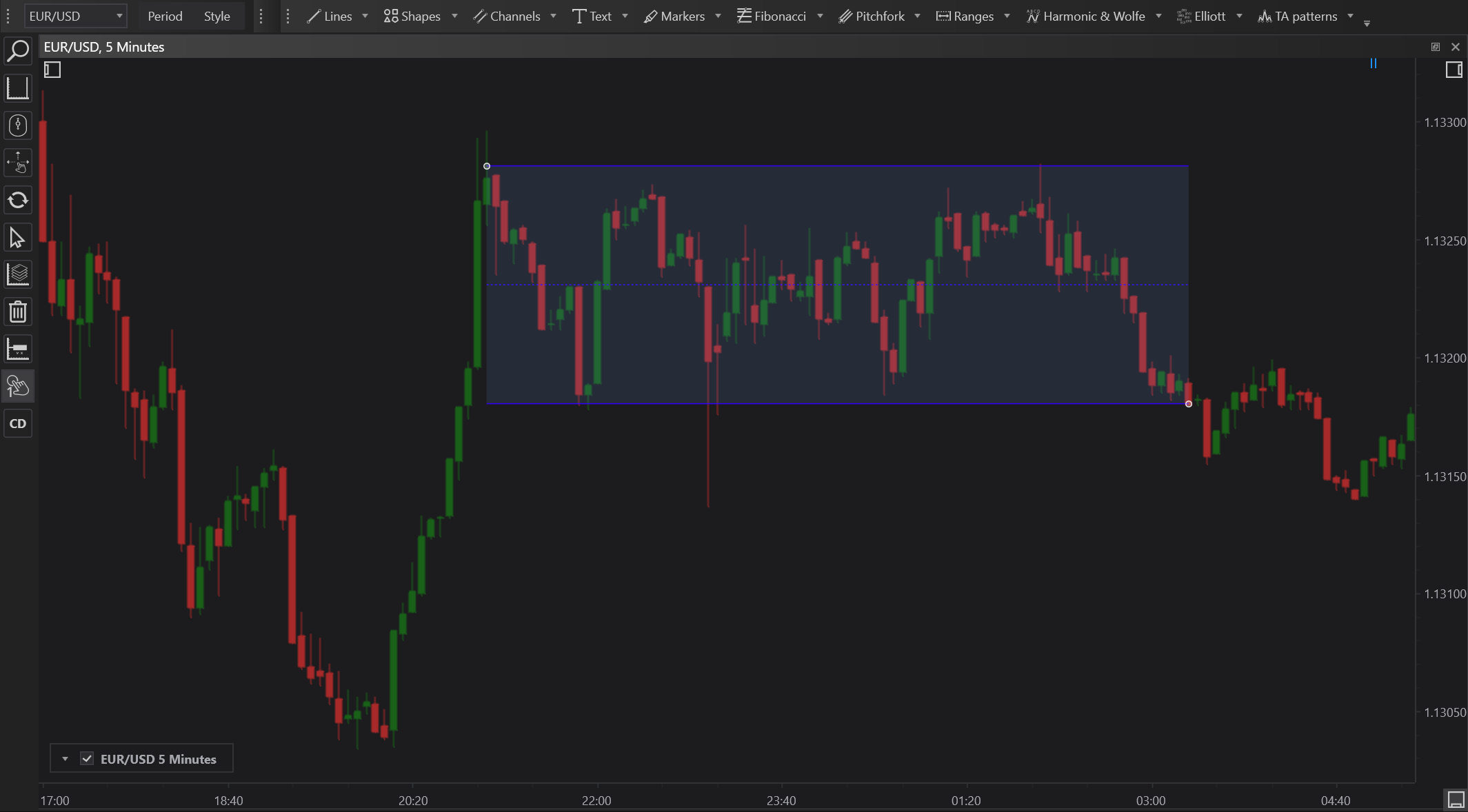
Task: Open the Shapes menu
Action: click(x=412, y=16)
